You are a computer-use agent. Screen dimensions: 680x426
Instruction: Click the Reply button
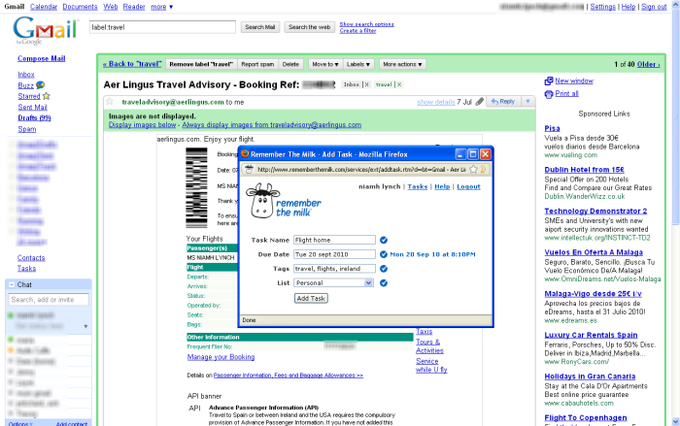(x=503, y=102)
